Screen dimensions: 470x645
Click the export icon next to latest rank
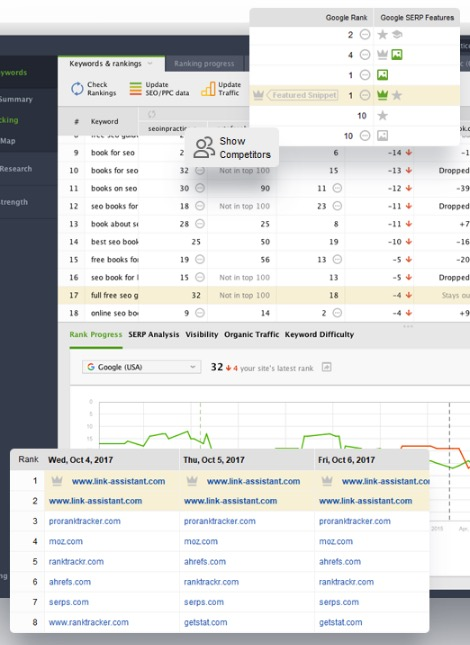[326, 367]
